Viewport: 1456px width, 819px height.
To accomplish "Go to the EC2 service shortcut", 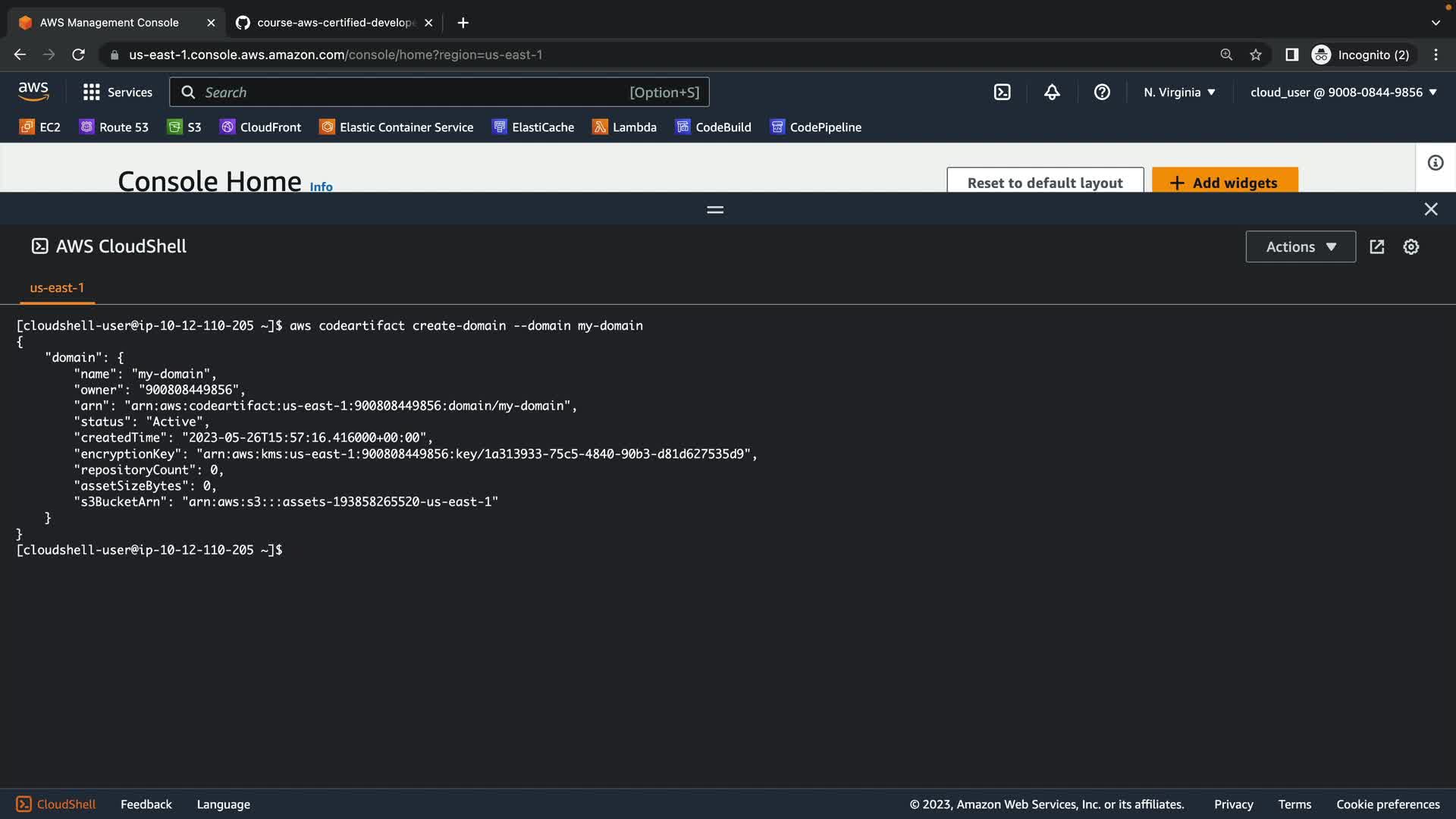I will click(40, 127).
